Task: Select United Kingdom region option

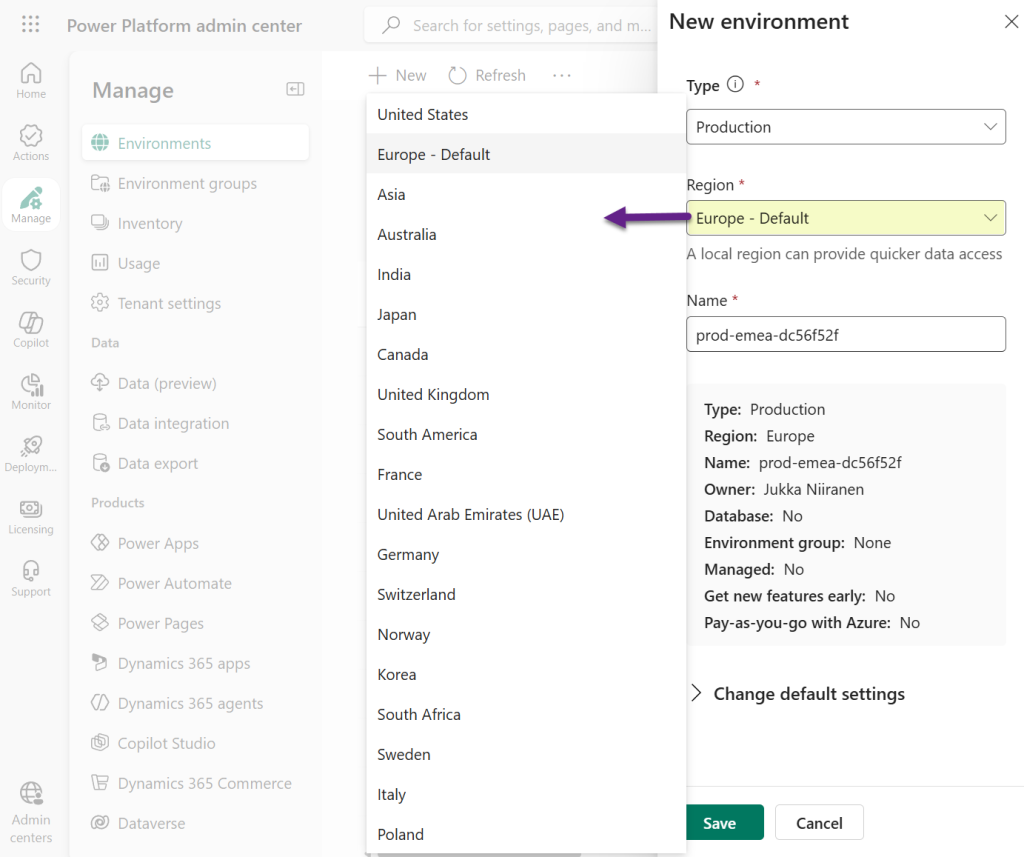Action: coord(526,395)
